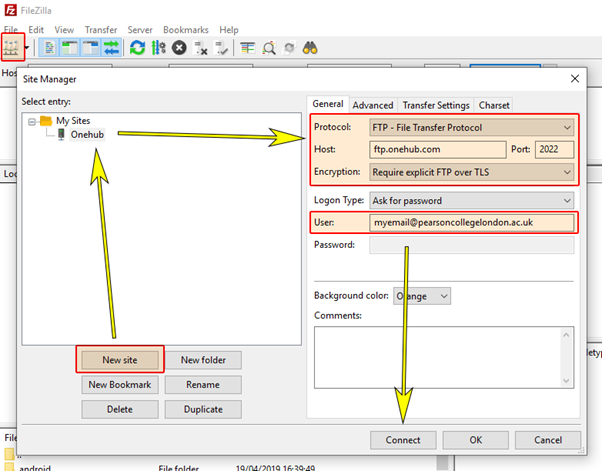The image size is (602, 471).
Task: Open the Transfer menu
Action: click(101, 30)
